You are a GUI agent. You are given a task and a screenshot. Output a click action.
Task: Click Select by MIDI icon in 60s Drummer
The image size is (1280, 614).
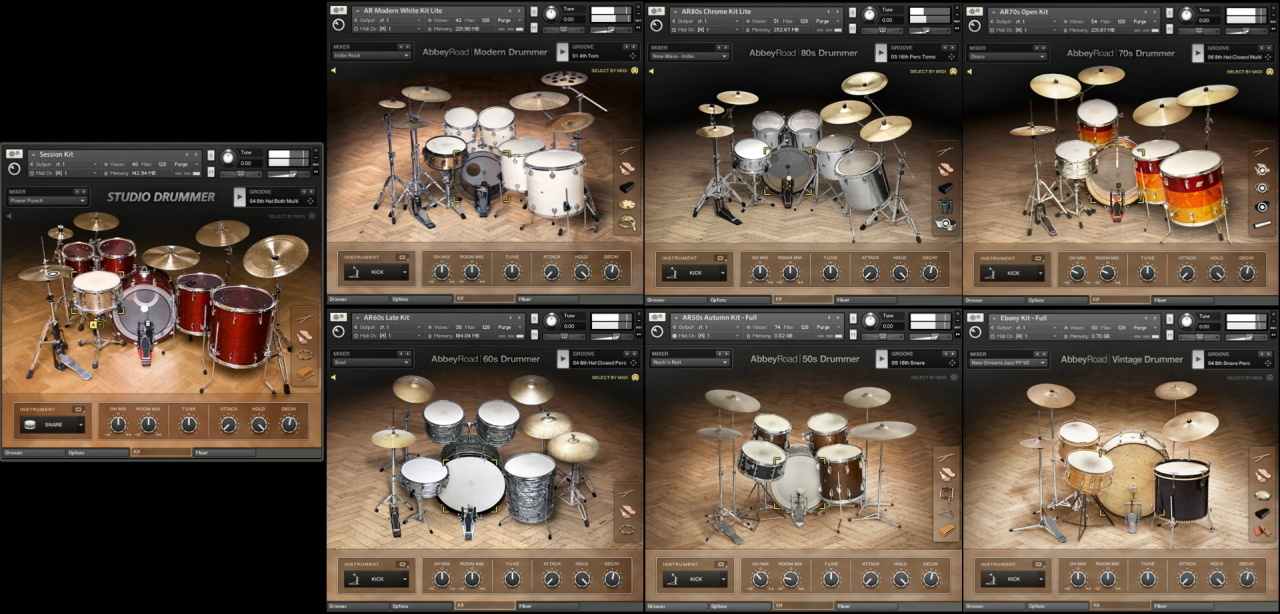pyautogui.click(x=635, y=377)
